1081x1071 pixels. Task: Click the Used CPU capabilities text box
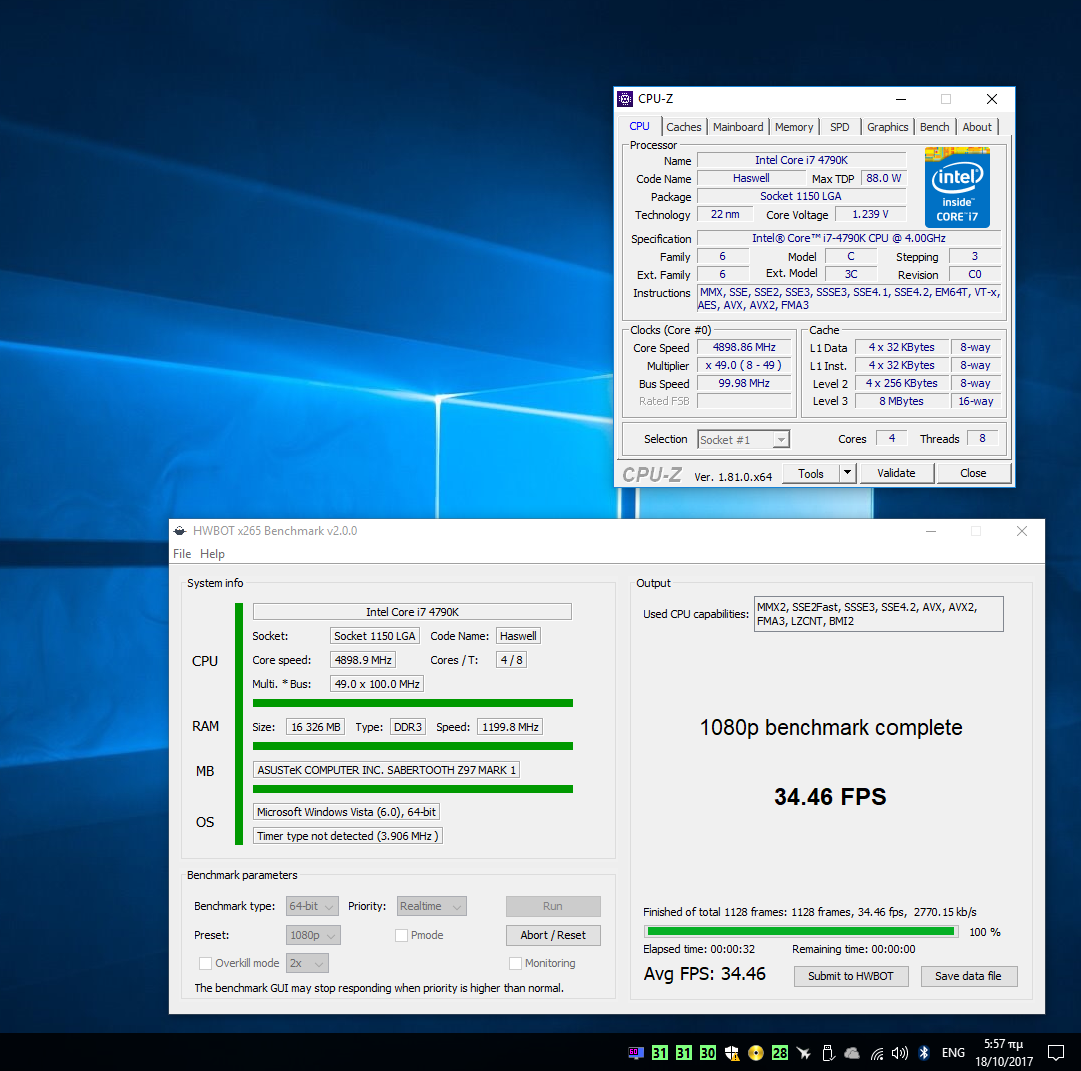878,614
